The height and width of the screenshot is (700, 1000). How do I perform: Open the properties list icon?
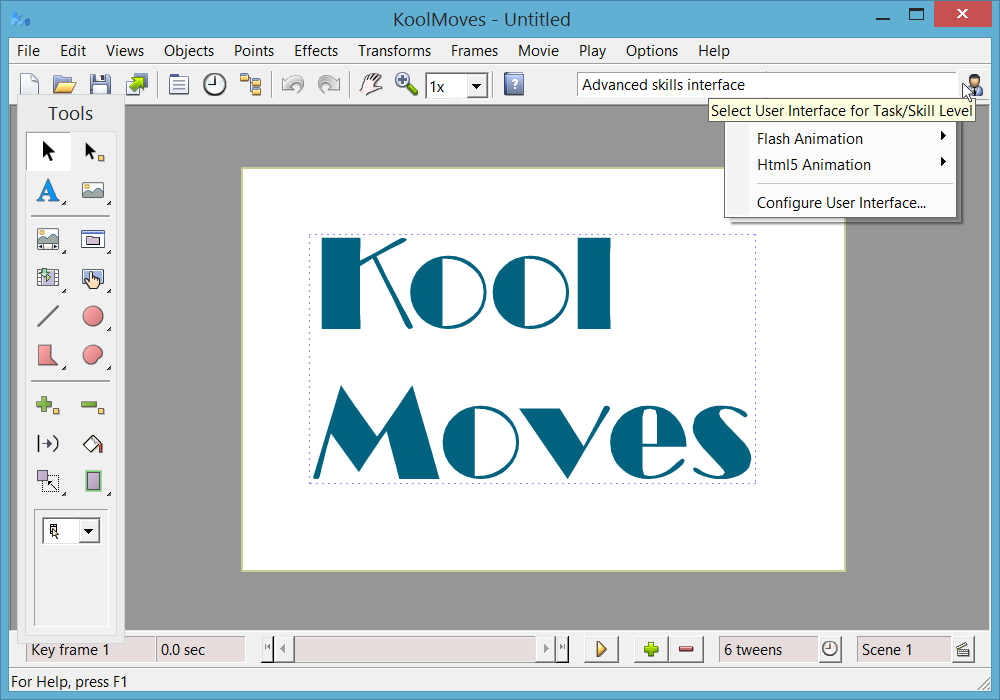tap(179, 84)
